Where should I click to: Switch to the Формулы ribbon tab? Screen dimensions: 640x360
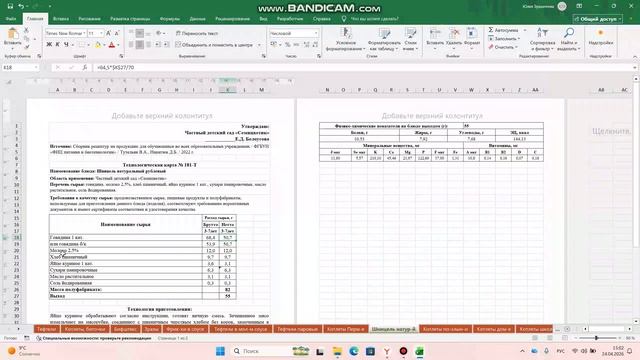169,19
